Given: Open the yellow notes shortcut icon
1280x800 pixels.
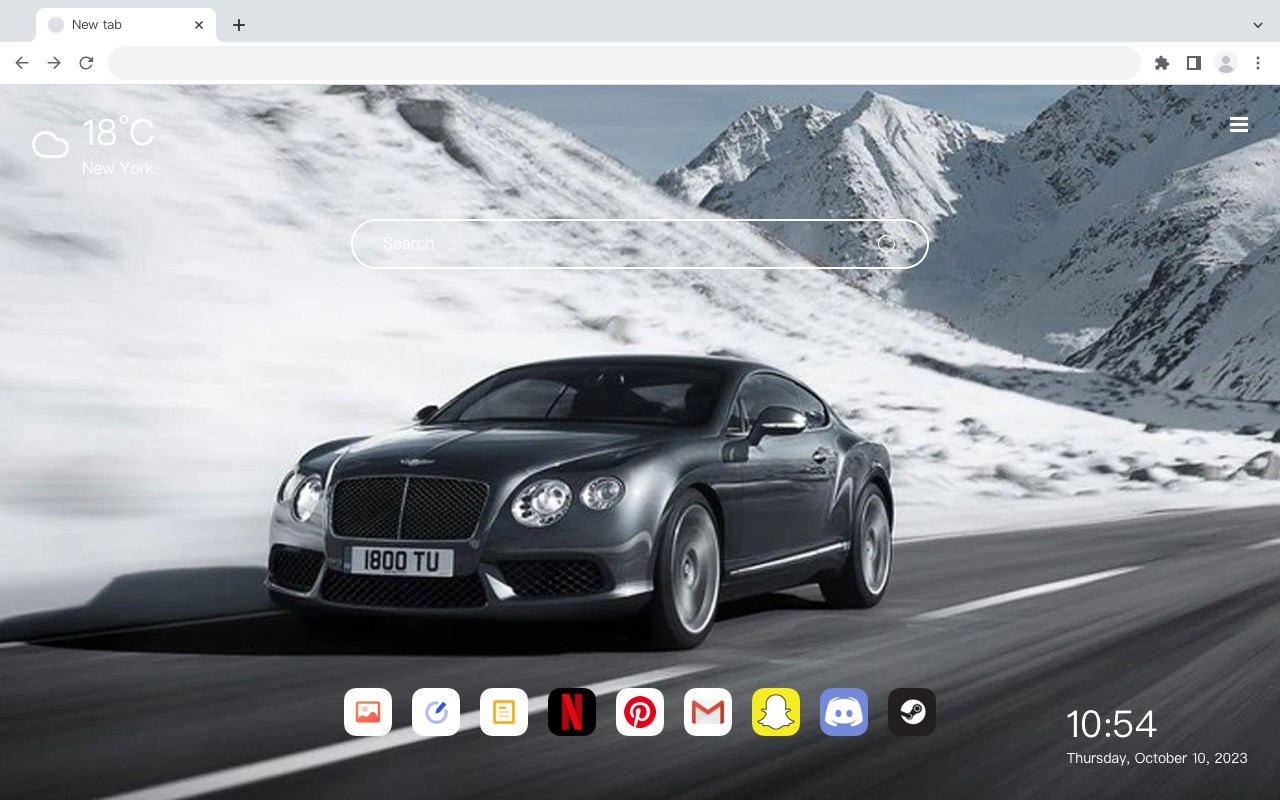Looking at the screenshot, I should pyautogui.click(x=504, y=712).
